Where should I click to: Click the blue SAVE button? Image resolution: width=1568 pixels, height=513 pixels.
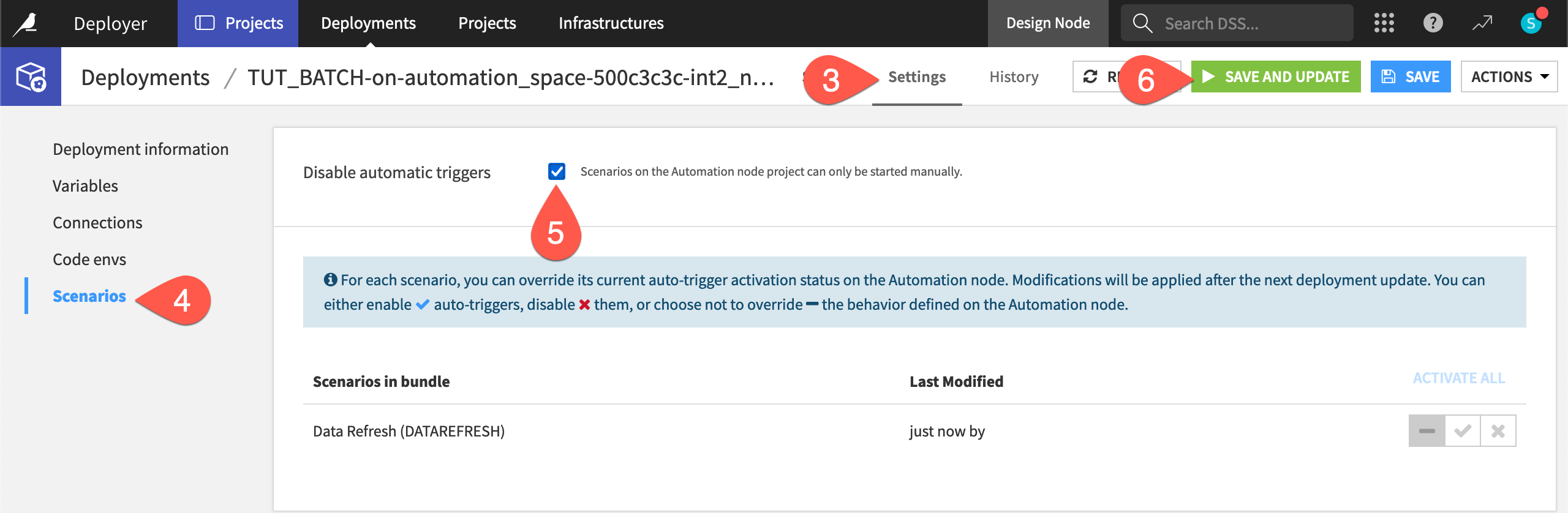pos(1411,77)
